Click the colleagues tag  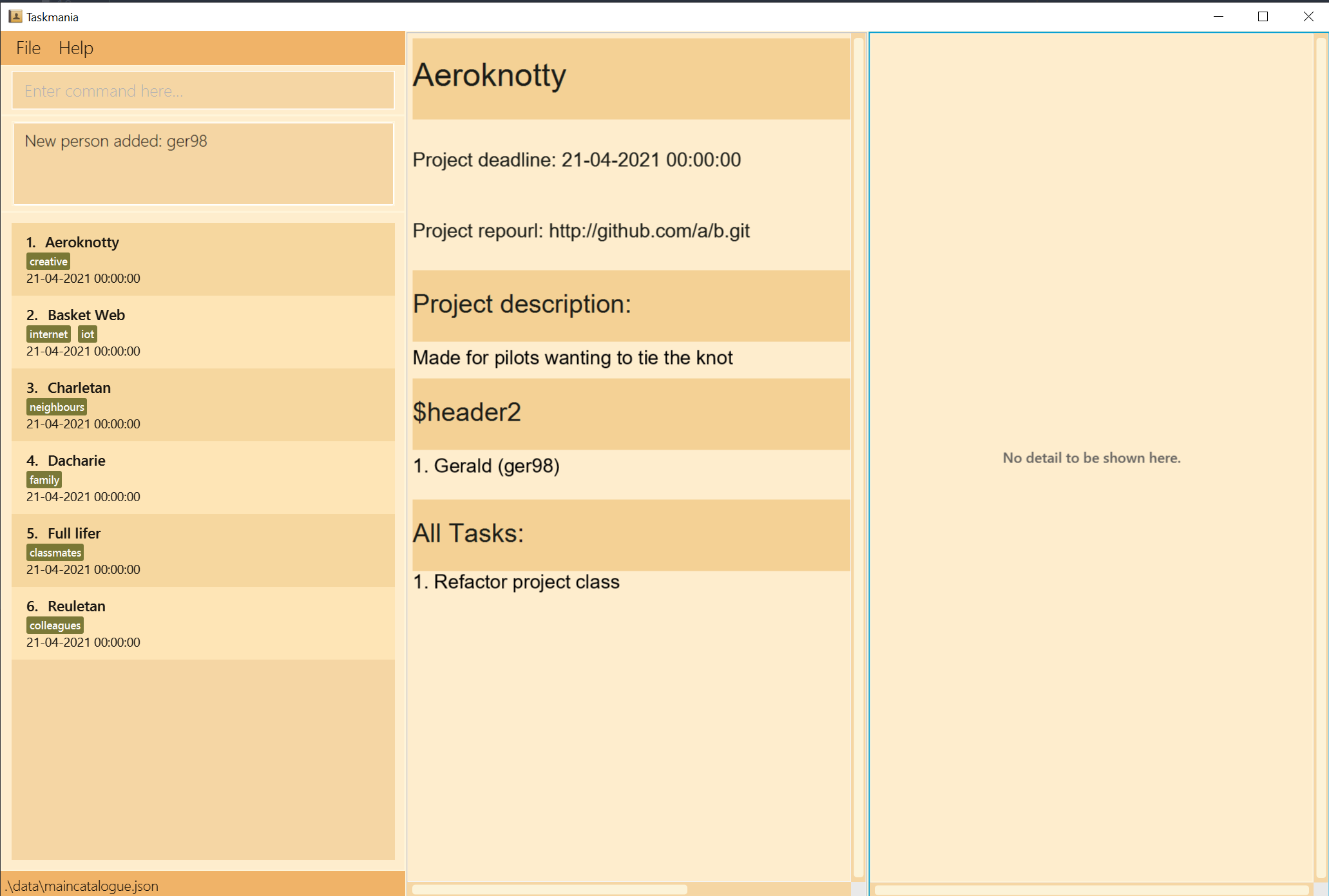(55, 625)
